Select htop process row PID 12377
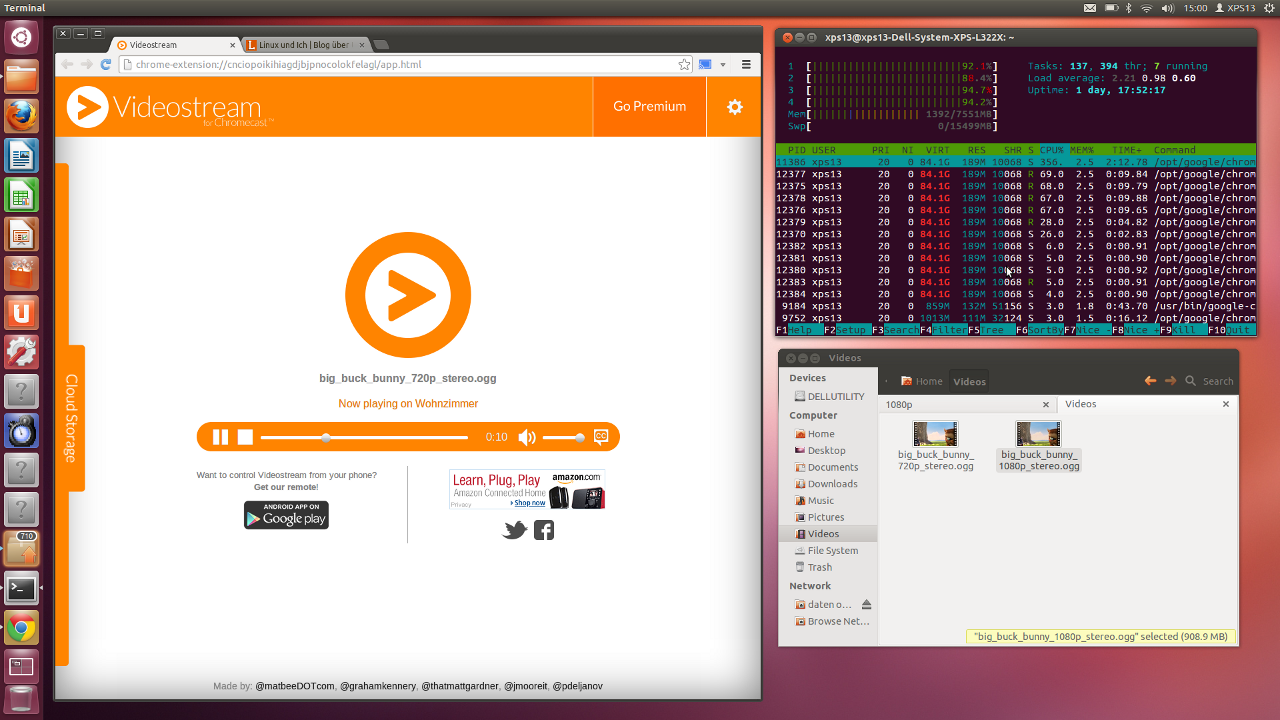Screen dimensions: 1280x720 click(1015, 174)
